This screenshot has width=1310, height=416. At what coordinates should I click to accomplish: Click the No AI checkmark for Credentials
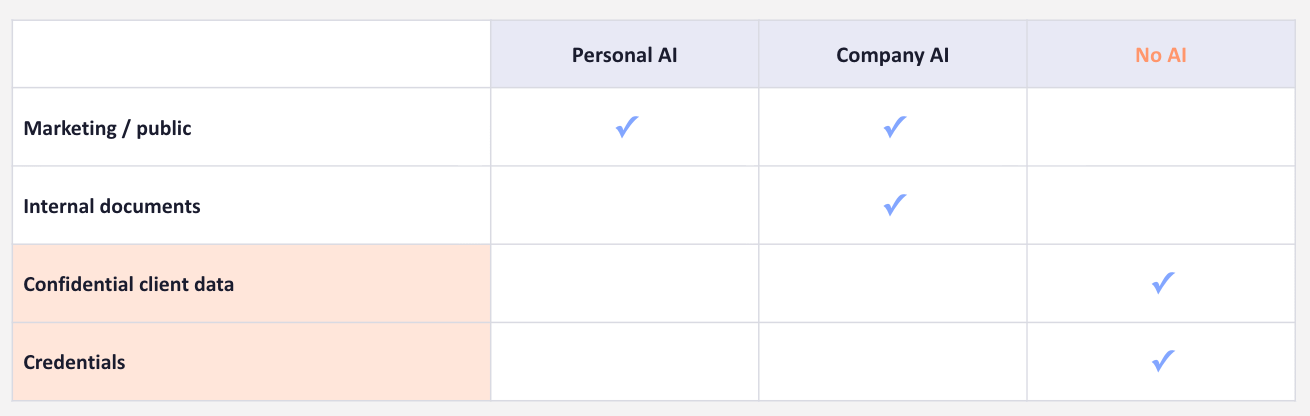point(1162,361)
